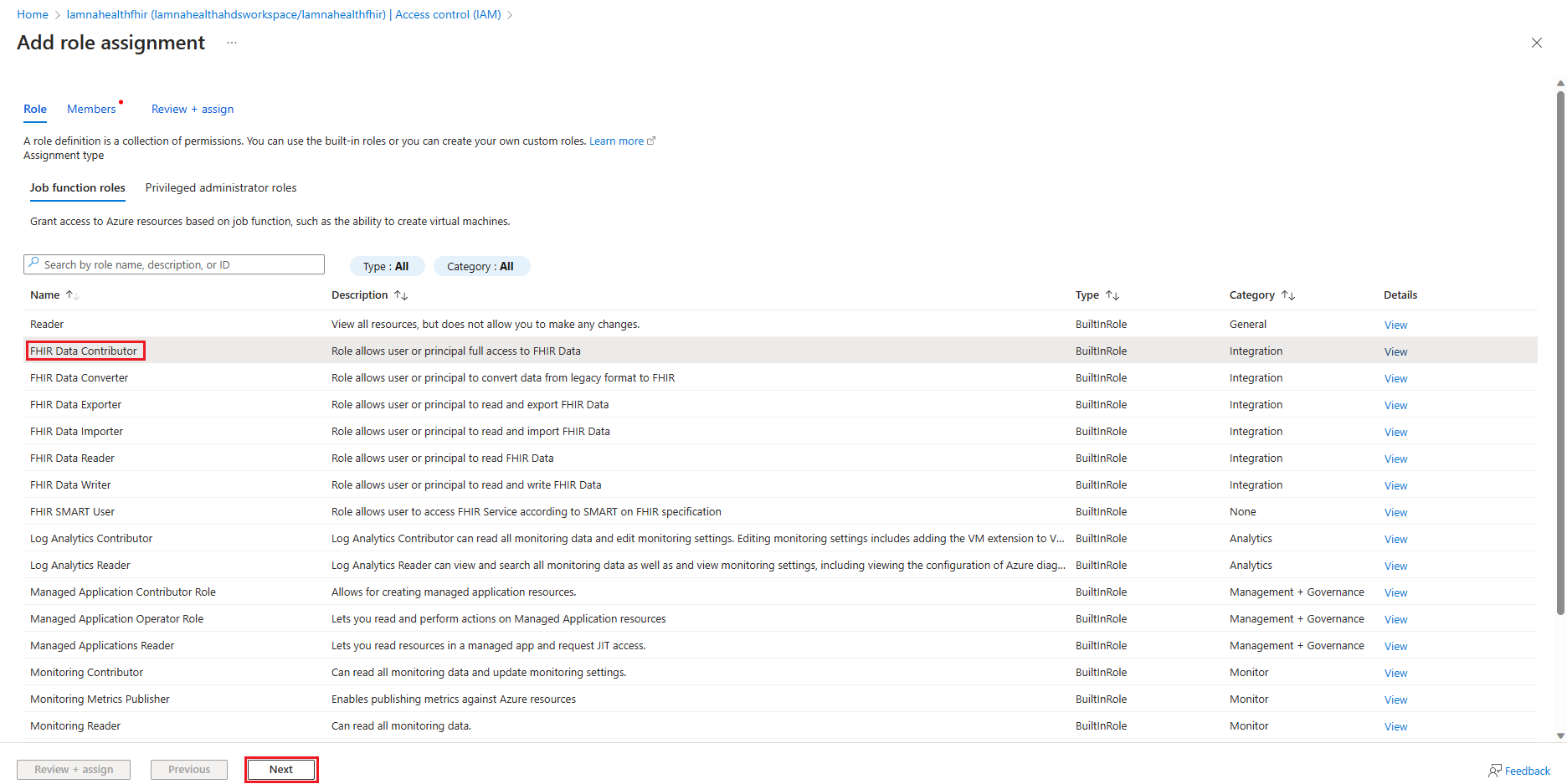Sort by Description column arrows
The image size is (1567, 784).
[x=401, y=295]
